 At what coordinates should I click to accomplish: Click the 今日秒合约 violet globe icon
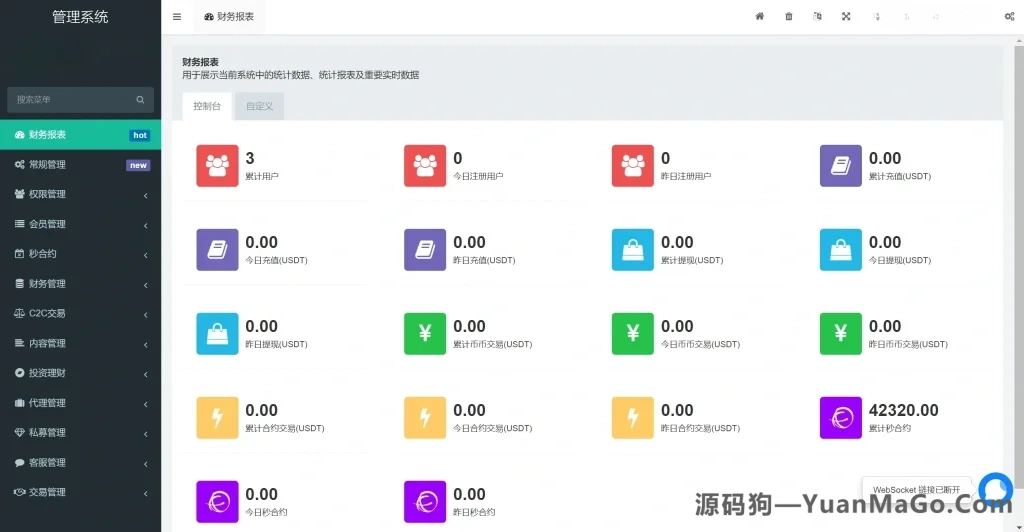tap(217, 502)
